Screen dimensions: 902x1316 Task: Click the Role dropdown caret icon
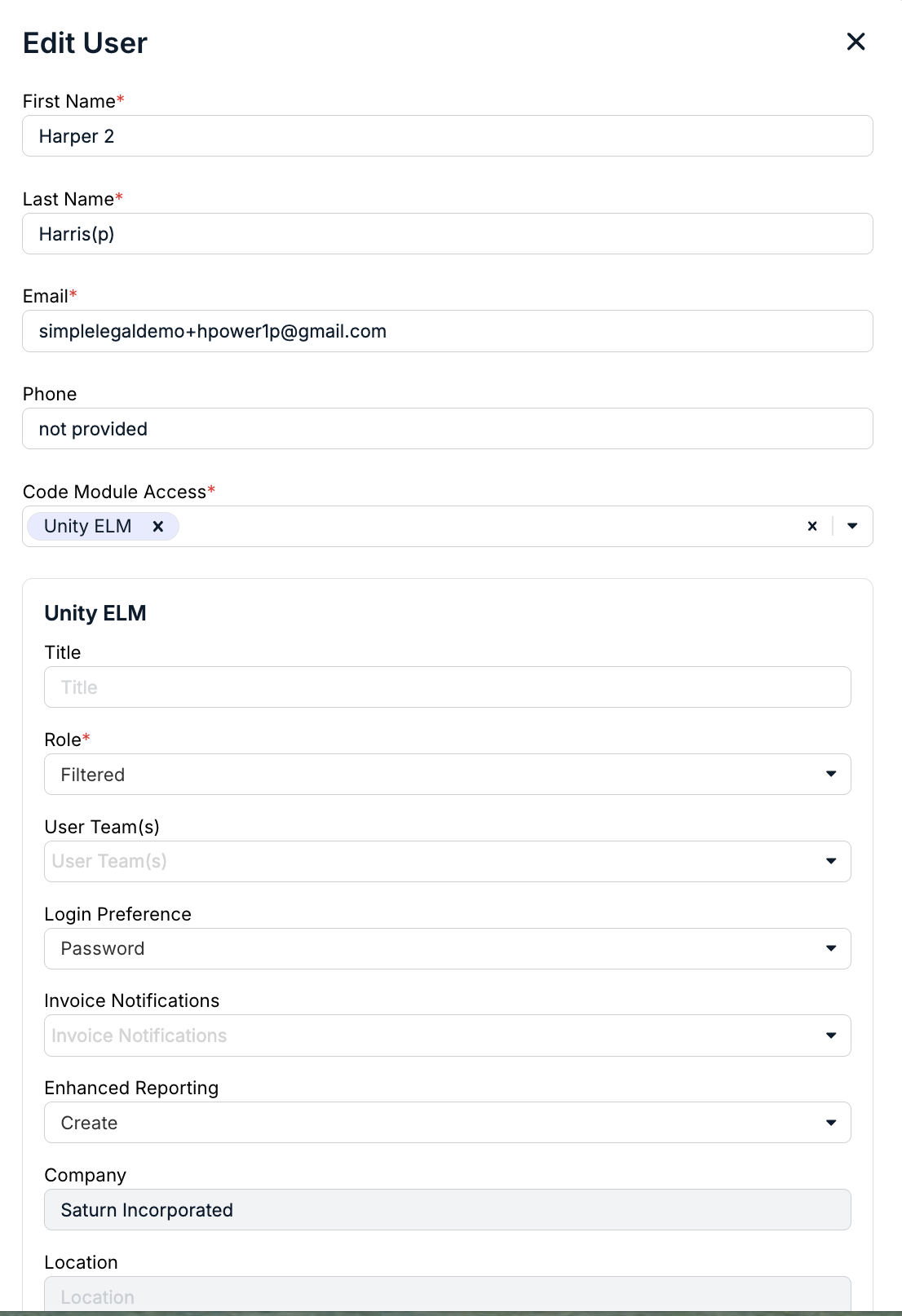831,774
